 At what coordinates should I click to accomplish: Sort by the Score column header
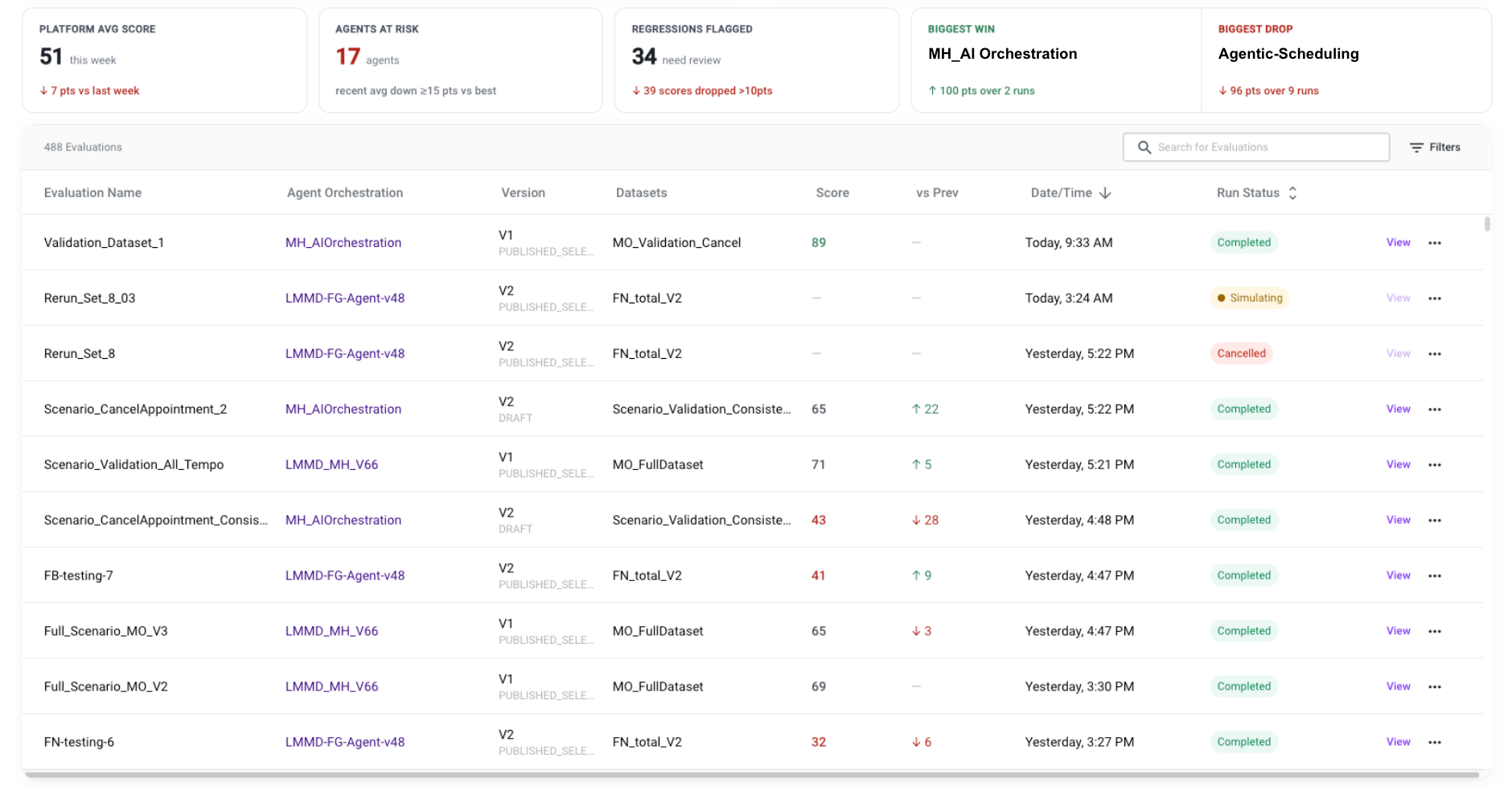[832, 193]
